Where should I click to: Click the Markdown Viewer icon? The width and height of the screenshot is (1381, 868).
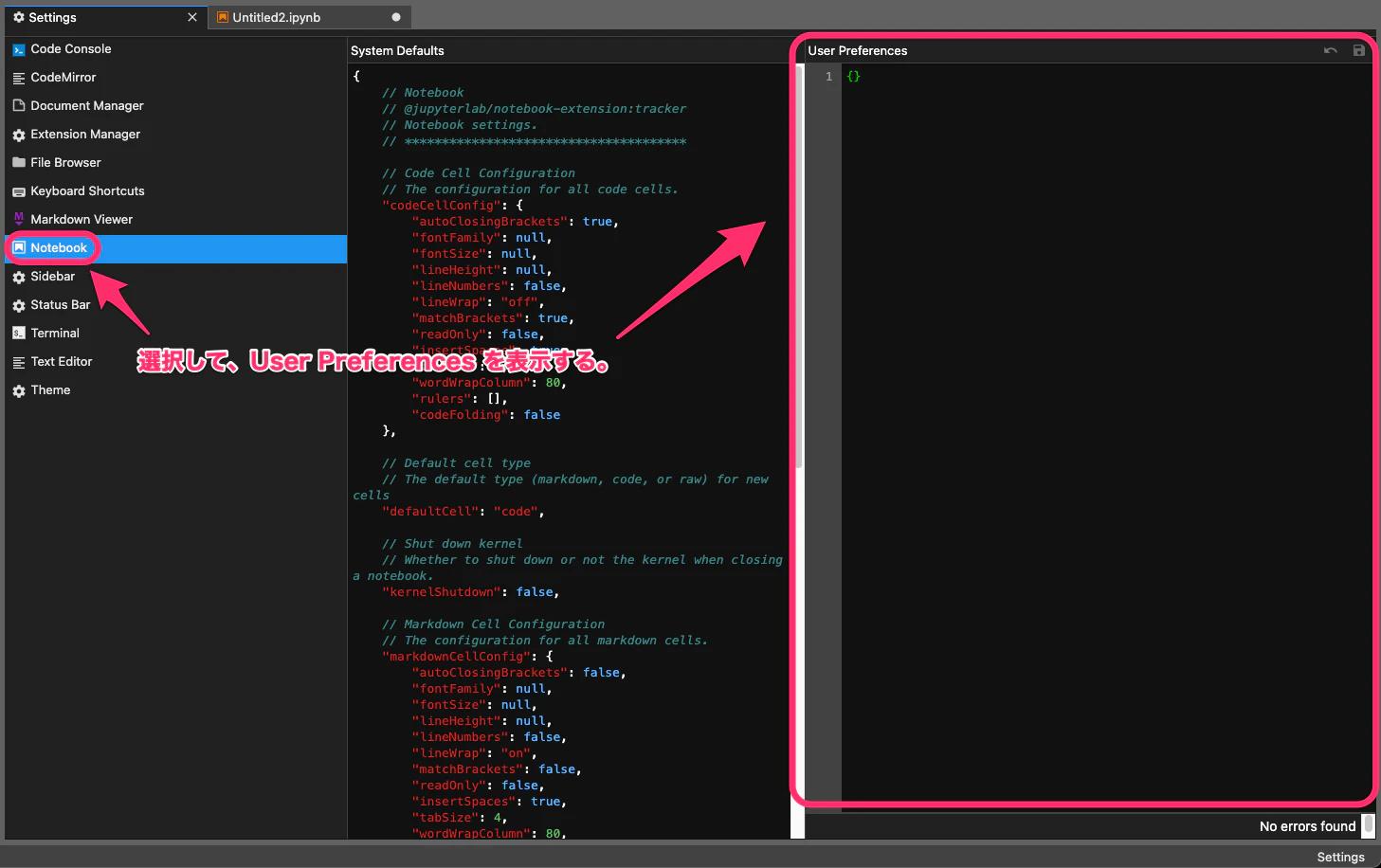click(x=19, y=219)
